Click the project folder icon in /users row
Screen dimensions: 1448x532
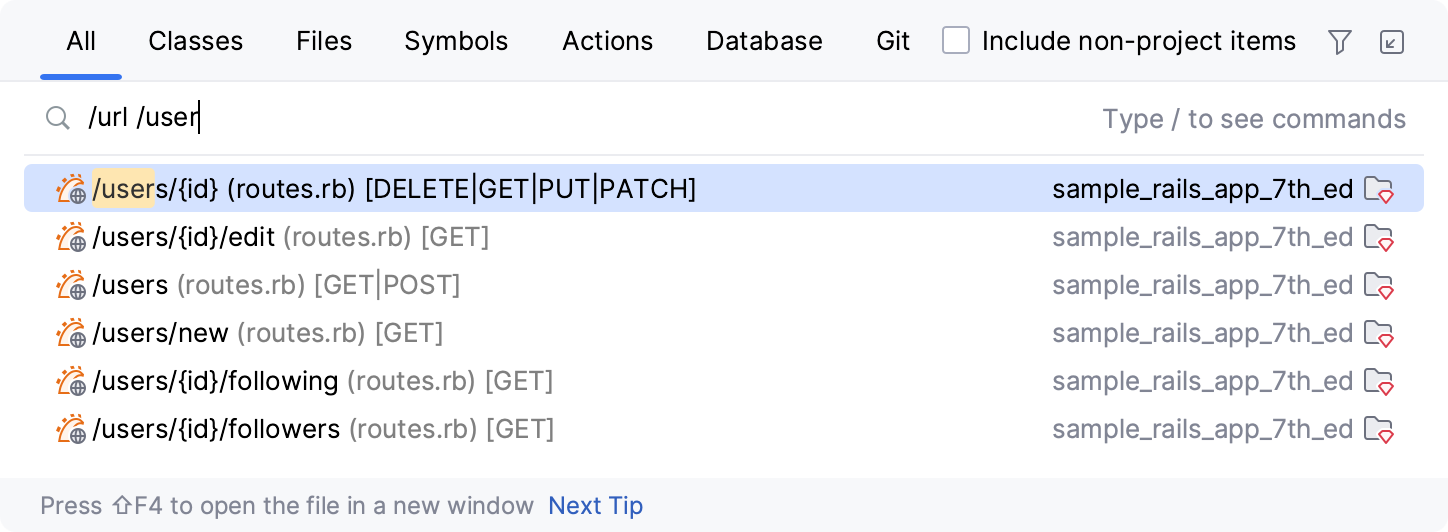click(x=1379, y=286)
